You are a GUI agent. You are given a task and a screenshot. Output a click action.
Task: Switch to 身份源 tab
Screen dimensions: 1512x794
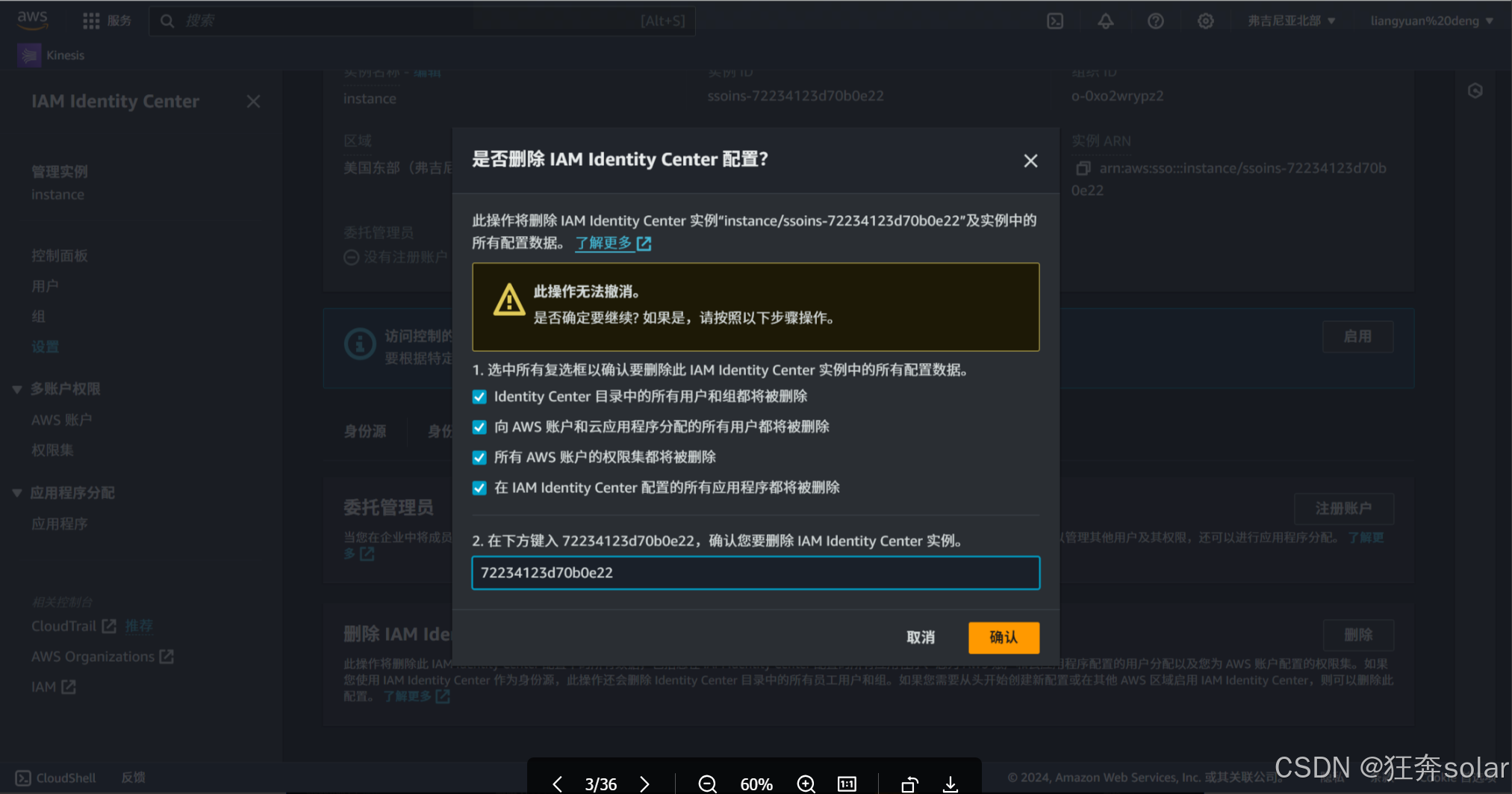(x=365, y=431)
